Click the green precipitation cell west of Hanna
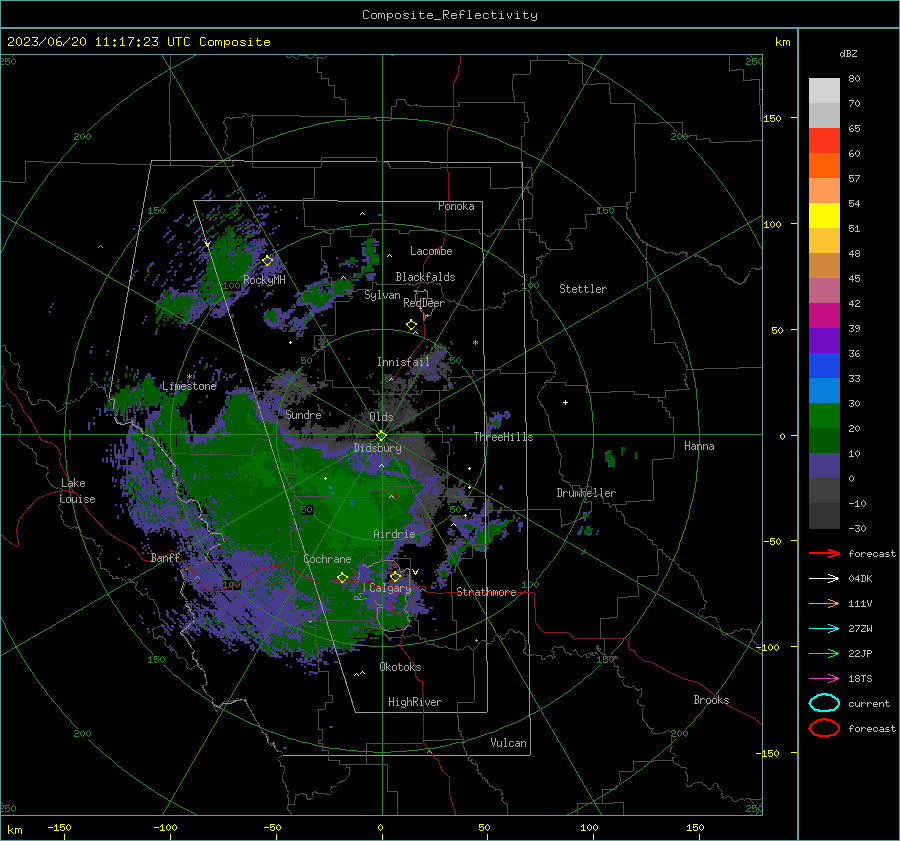The height and width of the screenshot is (841, 900). click(611, 458)
